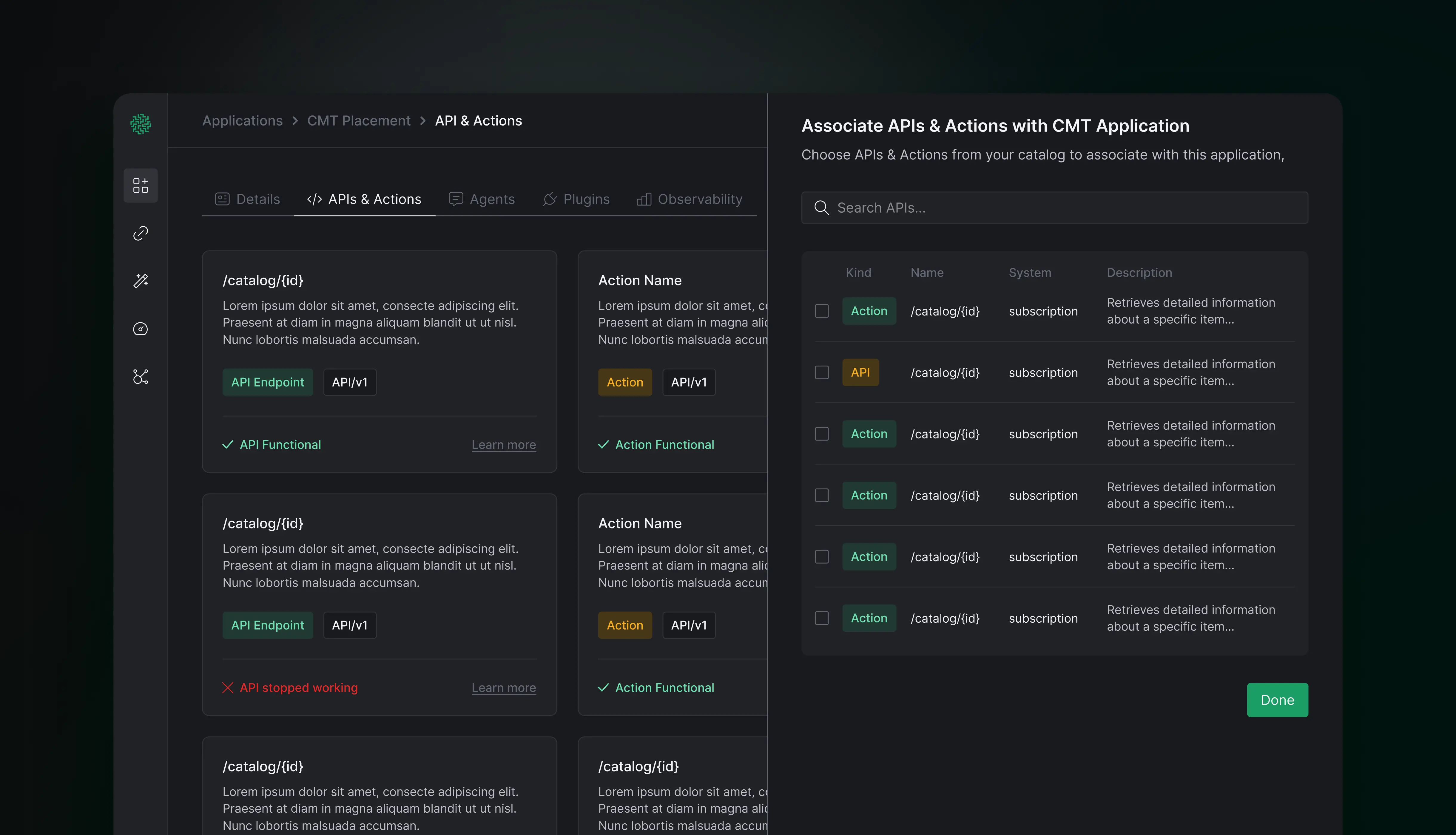Open the chain link icon in the sidebar
Viewport: 1456px width, 835px height.
click(141, 233)
